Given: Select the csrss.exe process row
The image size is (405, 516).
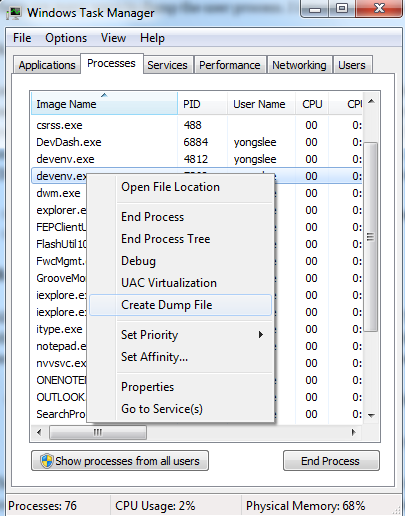Looking at the screenshot, I should pyautogui.click(x=197, y=125).
